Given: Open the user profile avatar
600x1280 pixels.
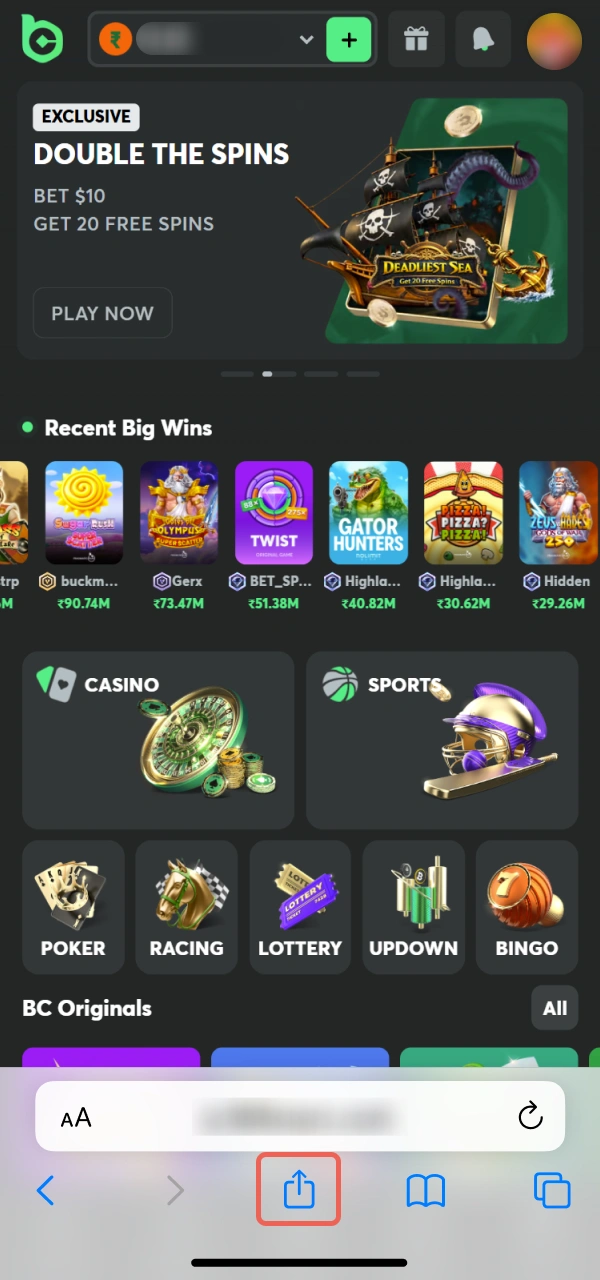Looking at the screenshot, I should 554,40.
